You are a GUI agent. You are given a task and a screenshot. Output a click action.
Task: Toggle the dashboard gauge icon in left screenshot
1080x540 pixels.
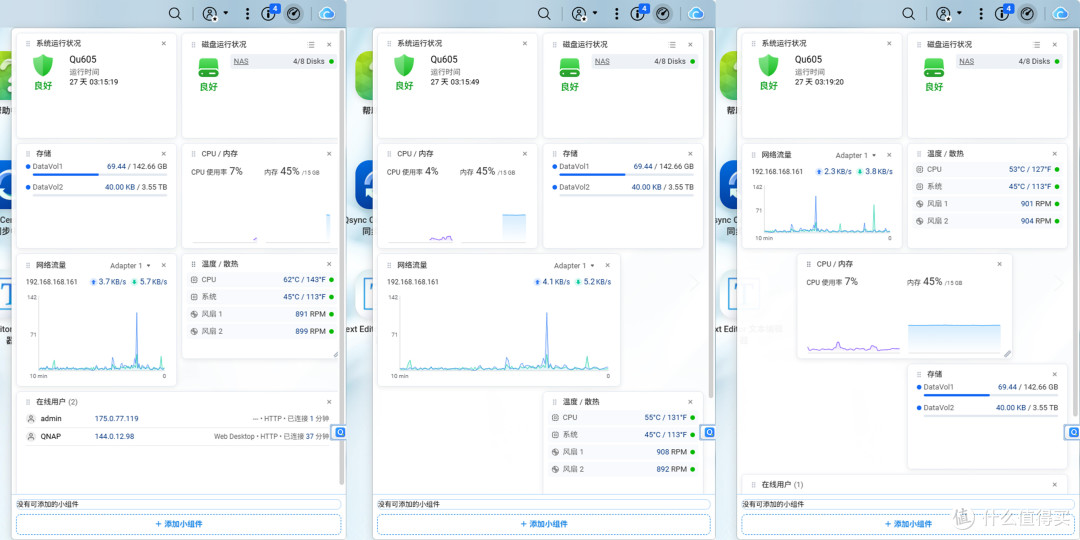pos(294,14)
